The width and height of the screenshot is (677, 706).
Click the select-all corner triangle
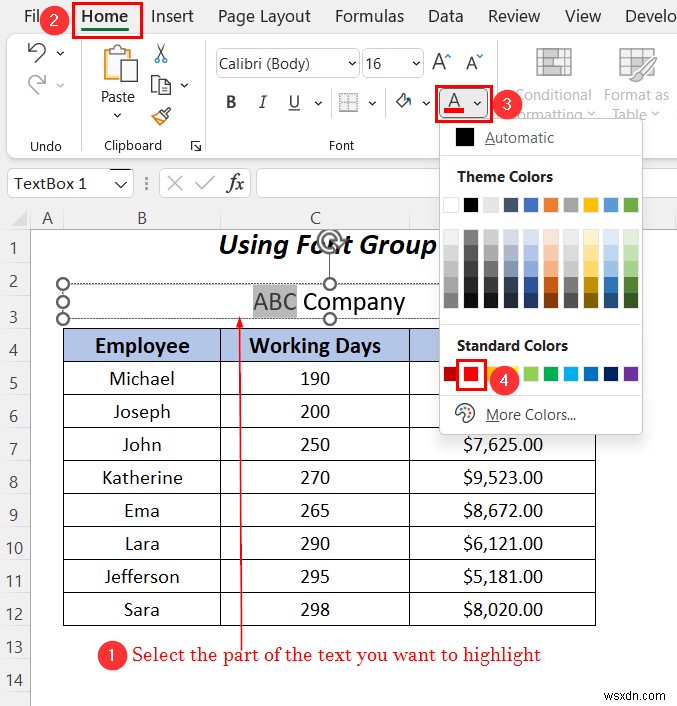tap(19, 218)
